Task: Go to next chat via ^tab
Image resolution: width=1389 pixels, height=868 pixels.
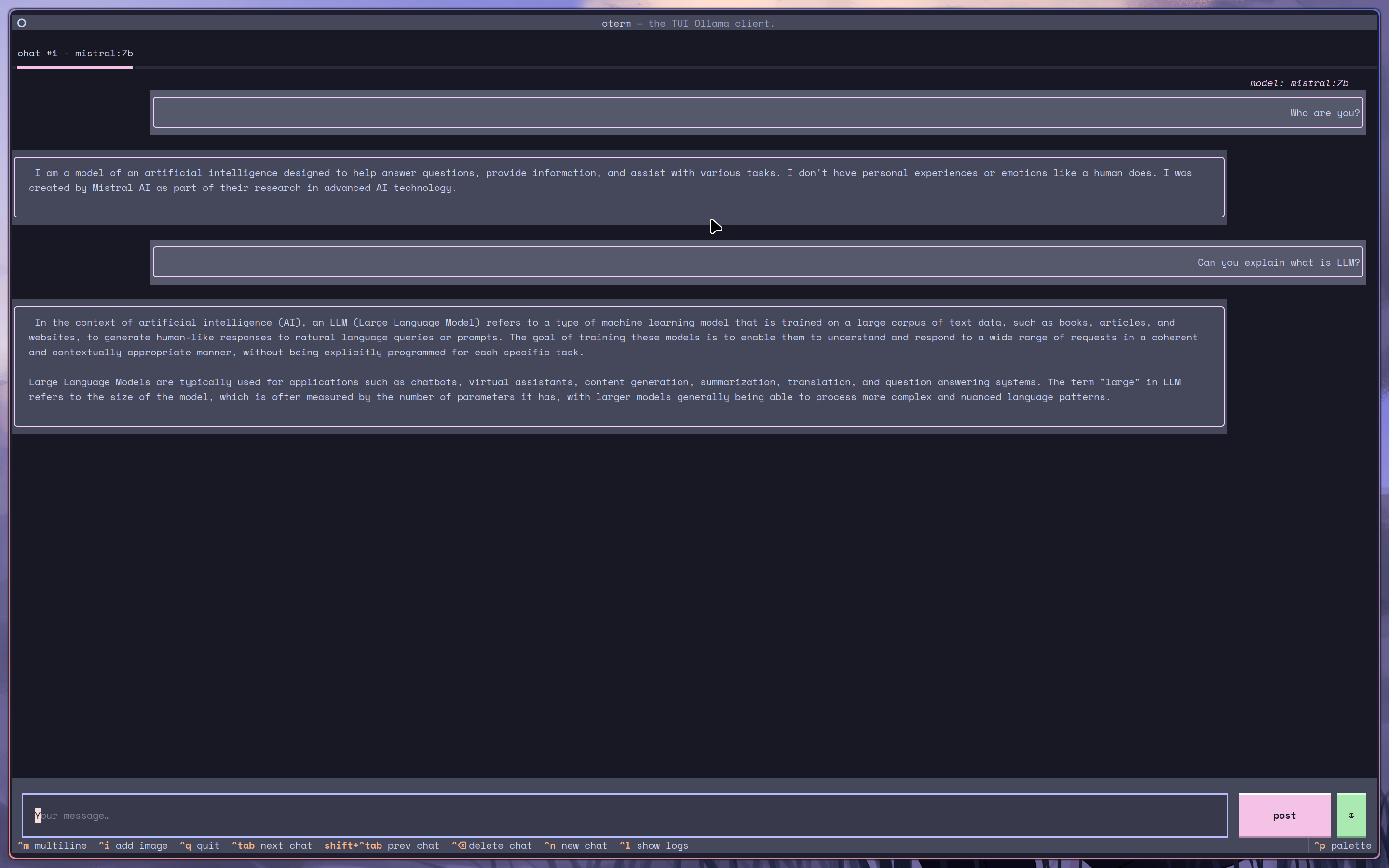Action: 272,846
